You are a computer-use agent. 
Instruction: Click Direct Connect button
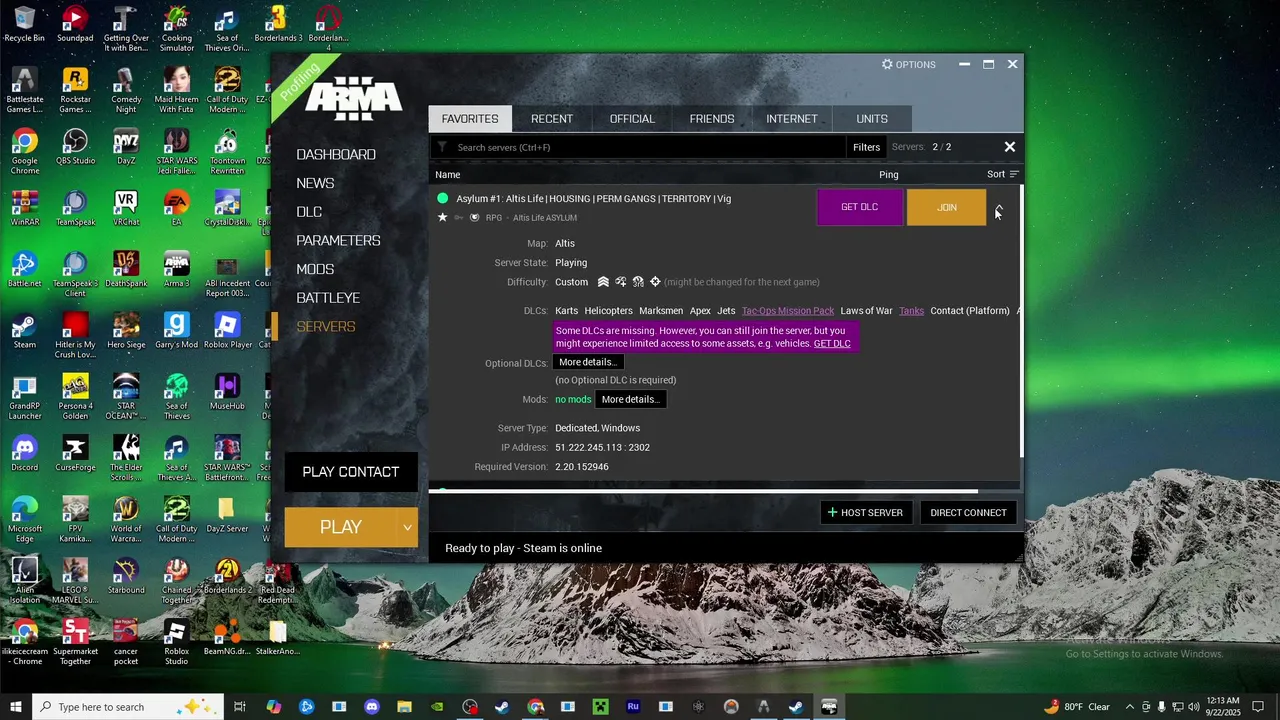pos(968,513)
